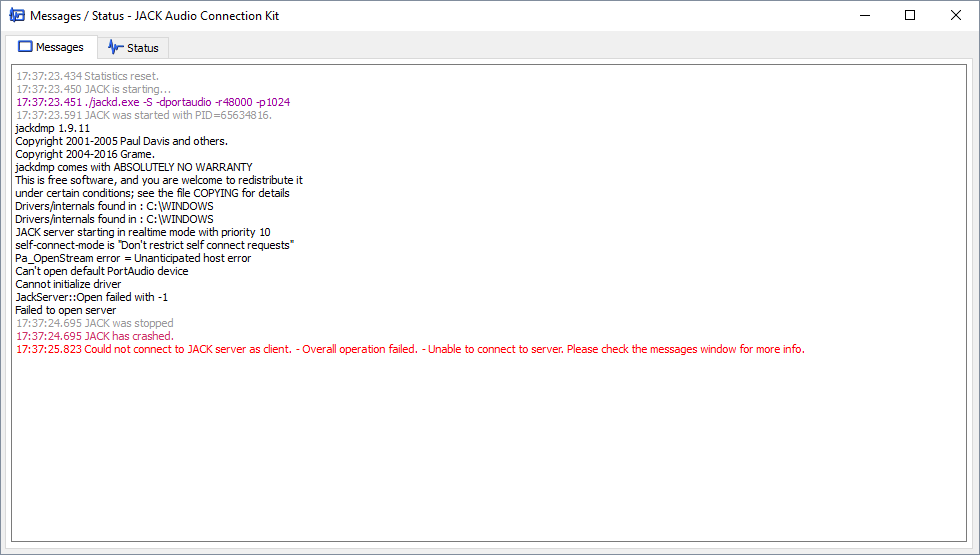
Task: Click the 'Statistics reset.' log line
Action: (x=88, y=76)
